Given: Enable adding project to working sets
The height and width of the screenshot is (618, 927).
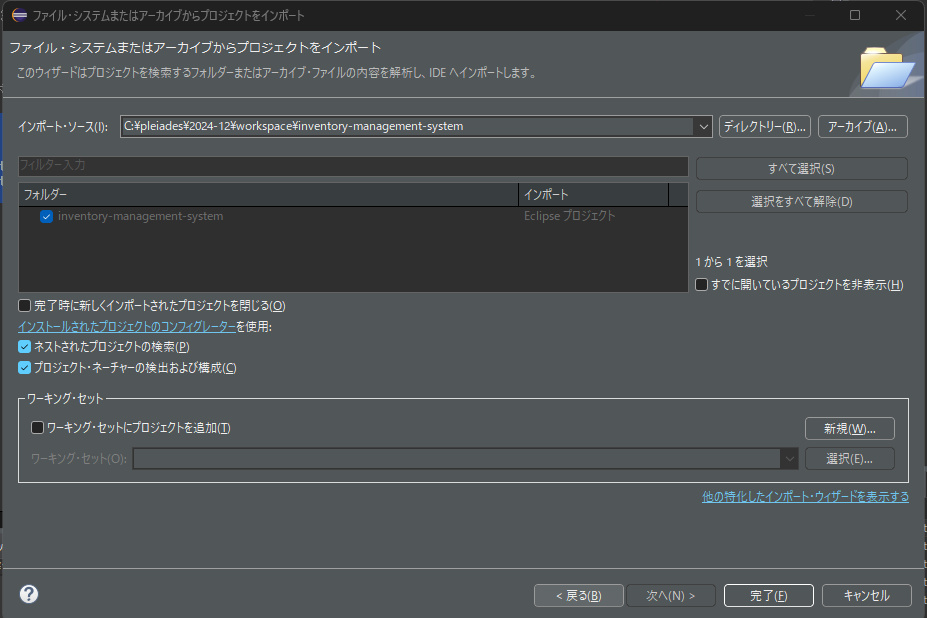Looking at the screenshot, I should [x=38, y=428].
